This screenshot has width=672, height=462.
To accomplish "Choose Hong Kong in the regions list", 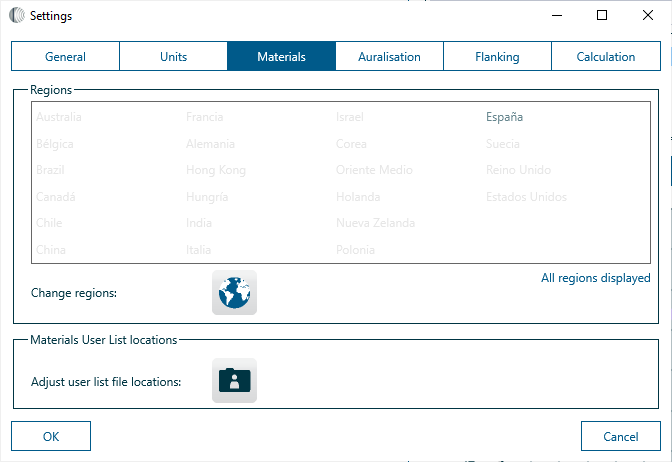I will 216,170.
